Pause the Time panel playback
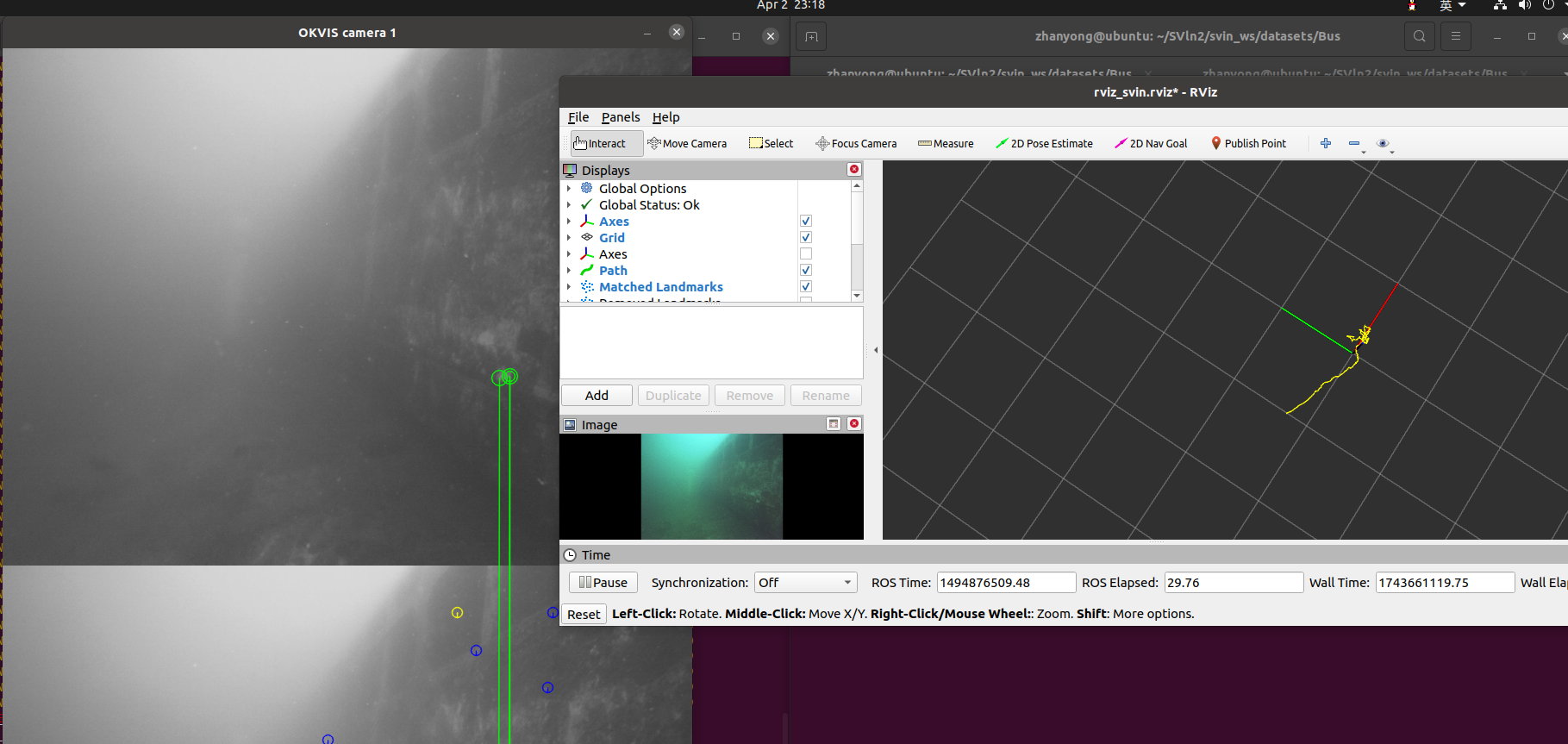 coord(603,583)
